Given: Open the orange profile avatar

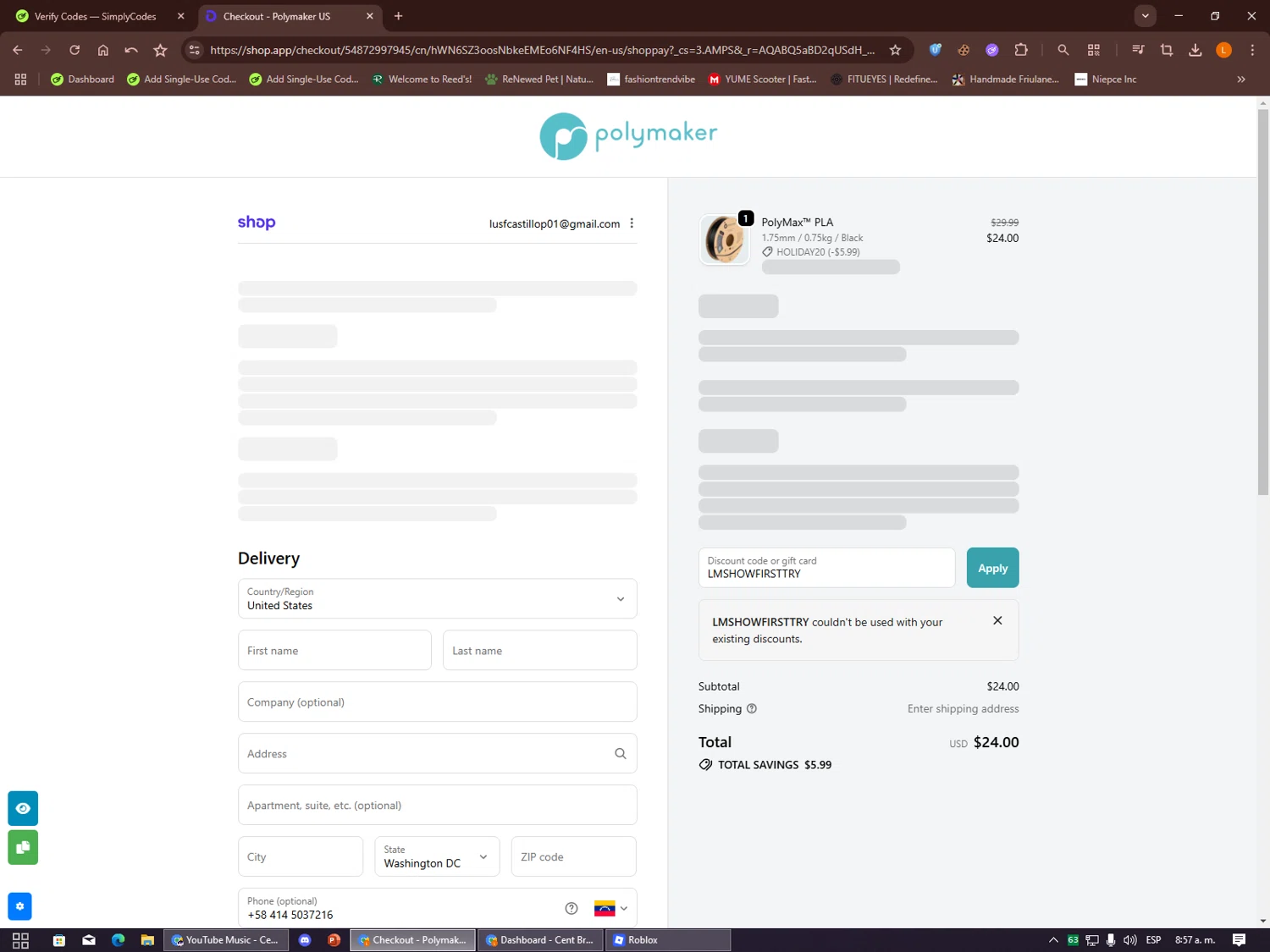Looking at the screenshot, I should pos(1223,50).
